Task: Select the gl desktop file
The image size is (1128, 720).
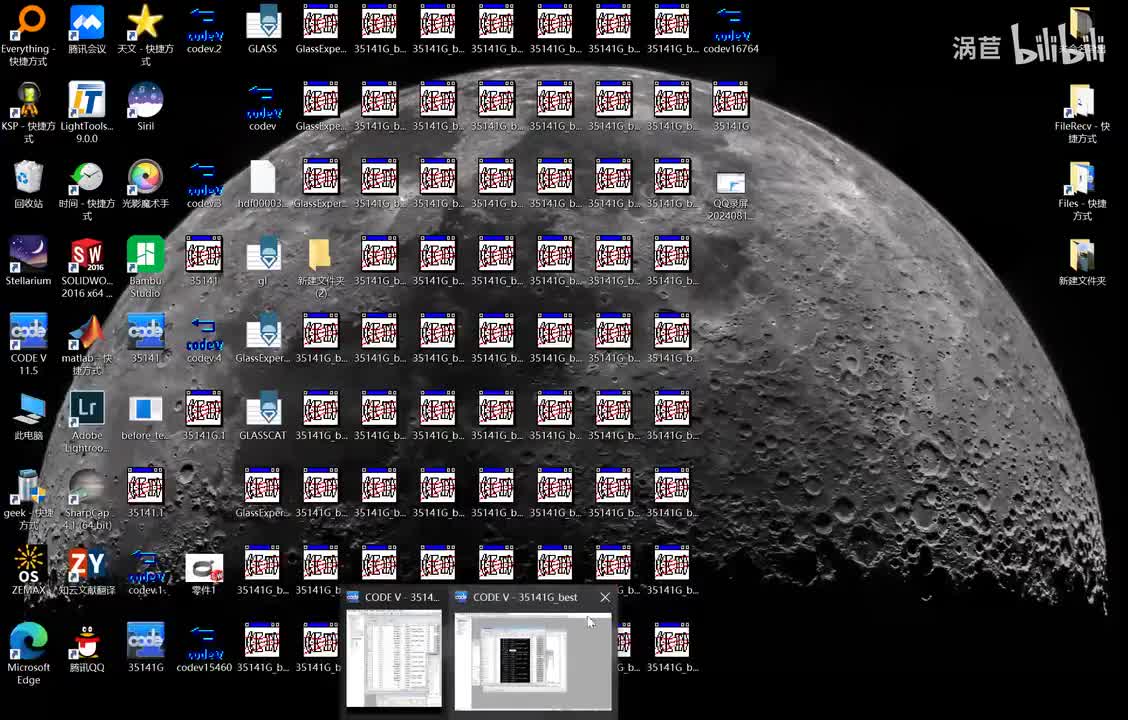Action: [263, 261]
